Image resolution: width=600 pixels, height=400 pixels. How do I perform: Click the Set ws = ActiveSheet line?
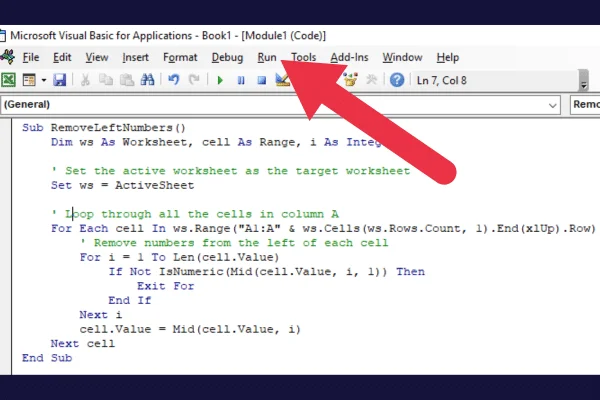point(122,185)
